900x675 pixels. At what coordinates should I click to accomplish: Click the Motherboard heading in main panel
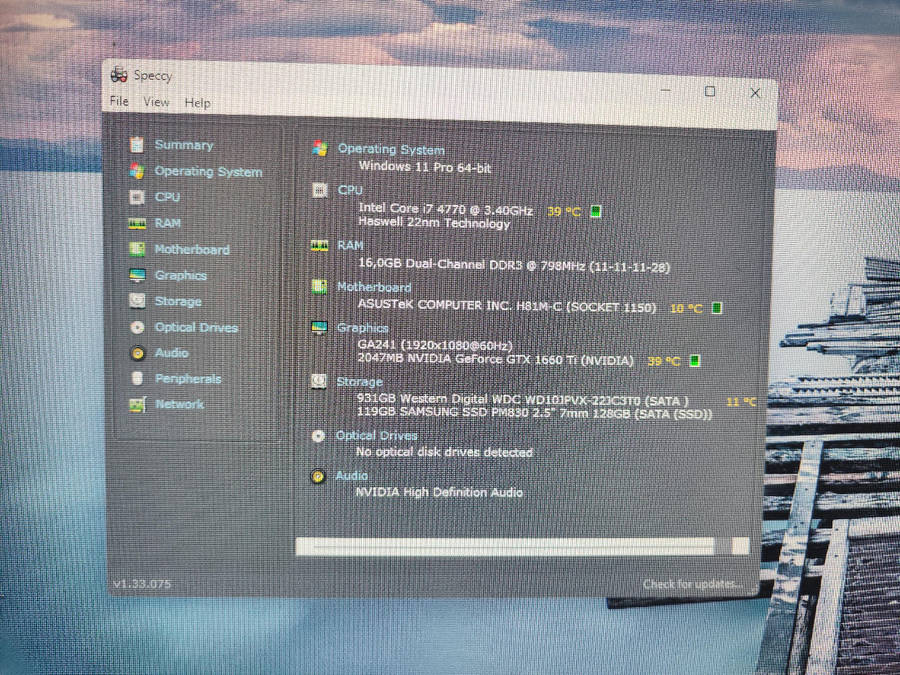click(373, 287)
